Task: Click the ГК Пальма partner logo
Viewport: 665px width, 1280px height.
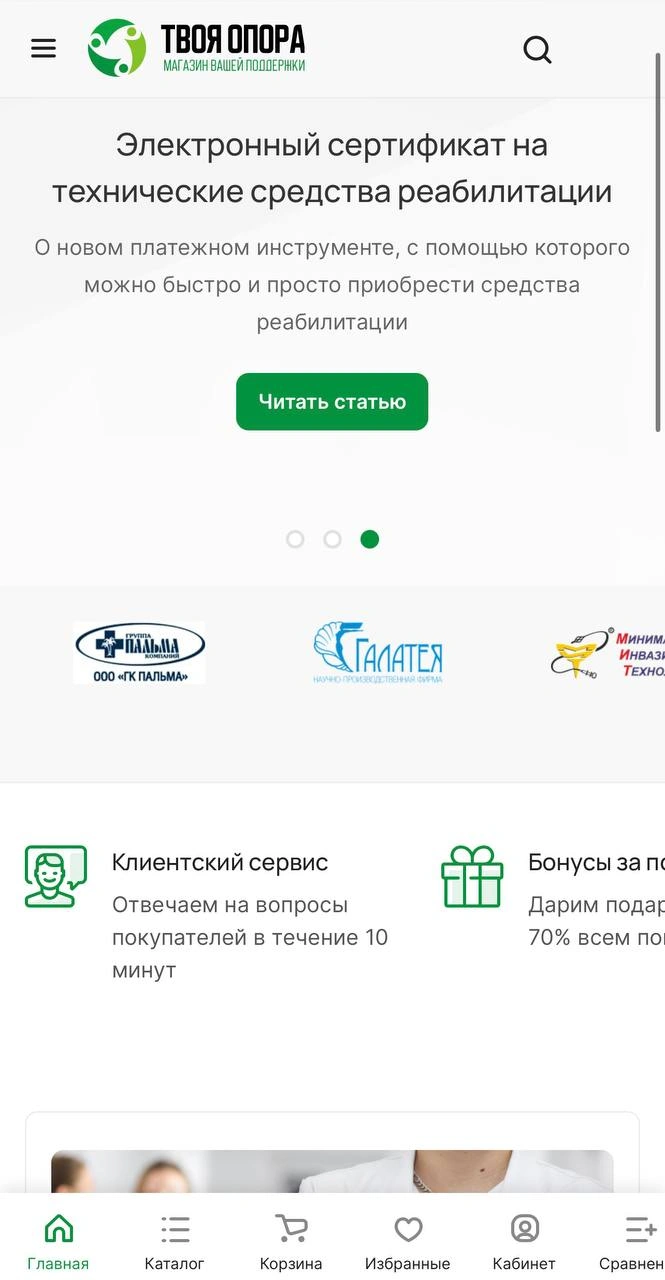Action: pyautogui.click(x=139, y=653)
